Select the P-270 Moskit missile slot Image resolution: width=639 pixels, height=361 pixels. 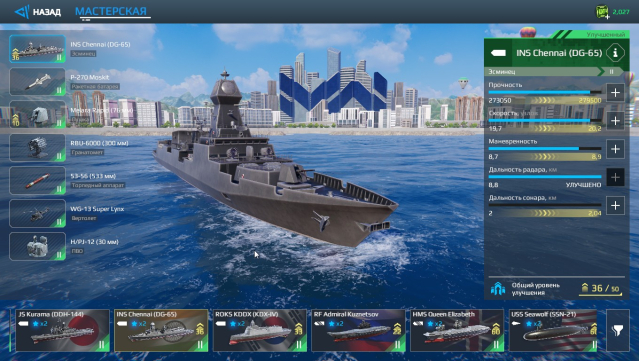click(37, 82)
